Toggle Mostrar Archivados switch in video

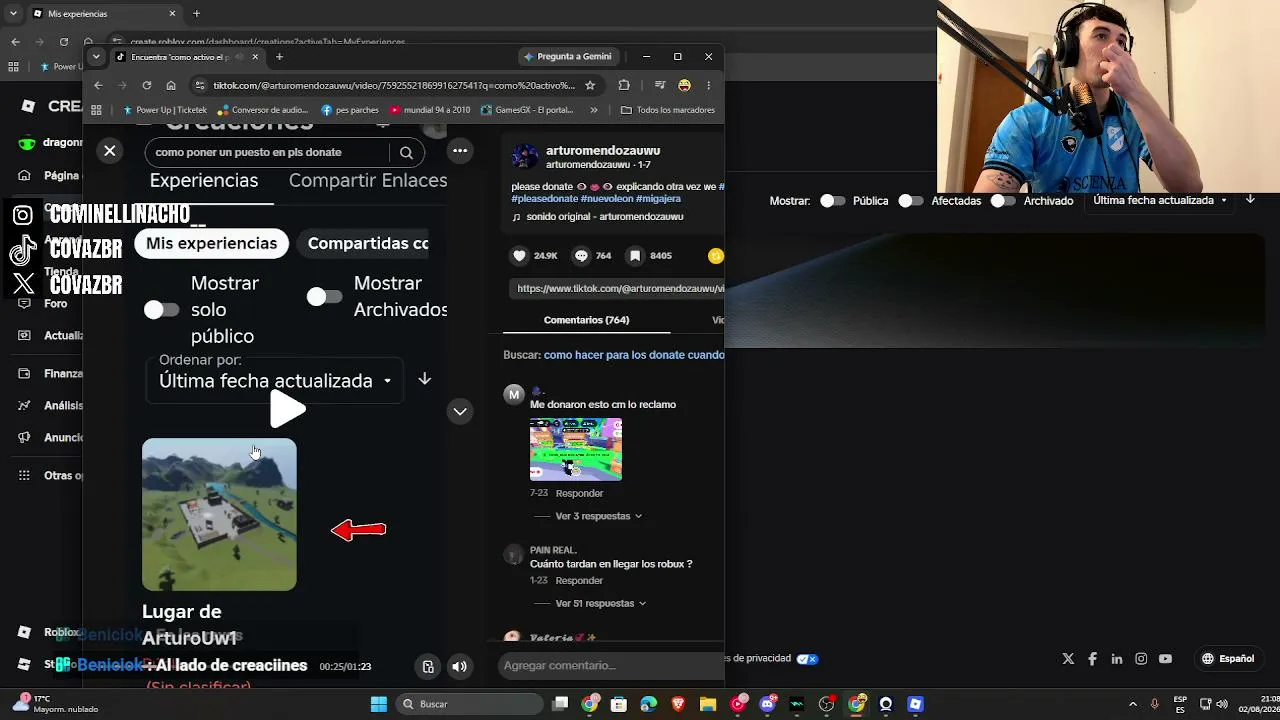(x=324, y=297)
